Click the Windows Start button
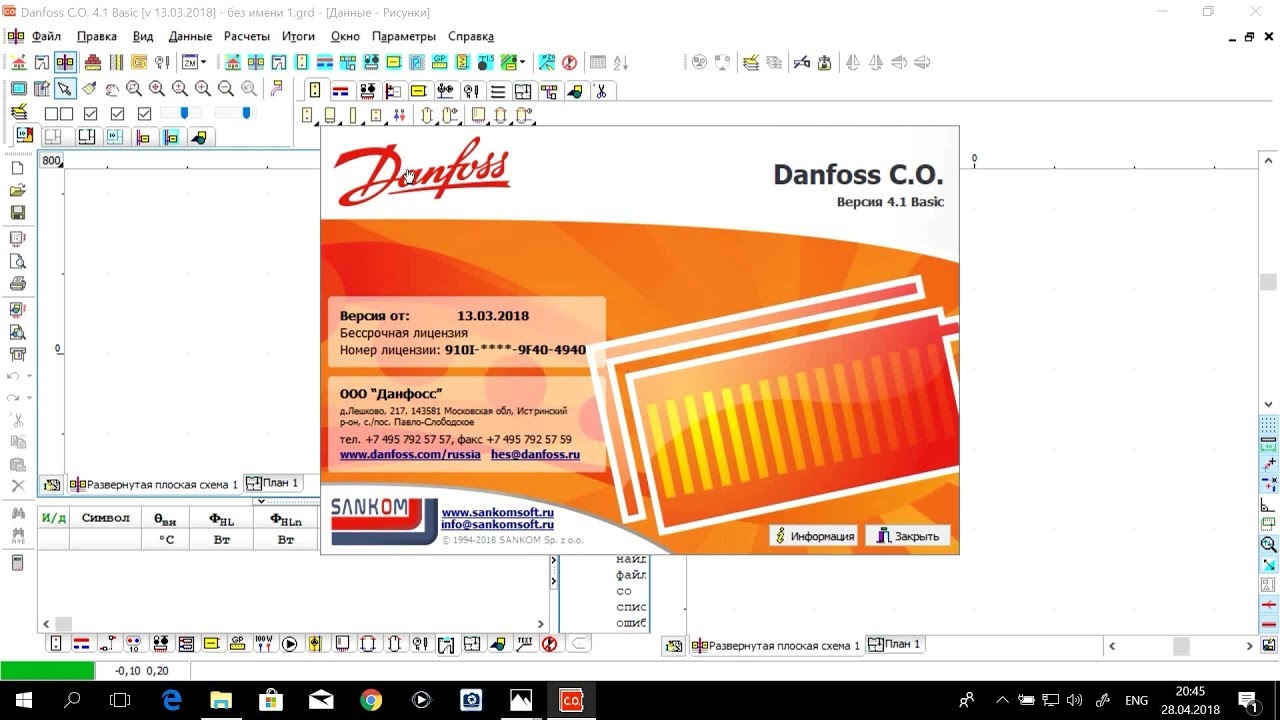 (x=23, y=700)
